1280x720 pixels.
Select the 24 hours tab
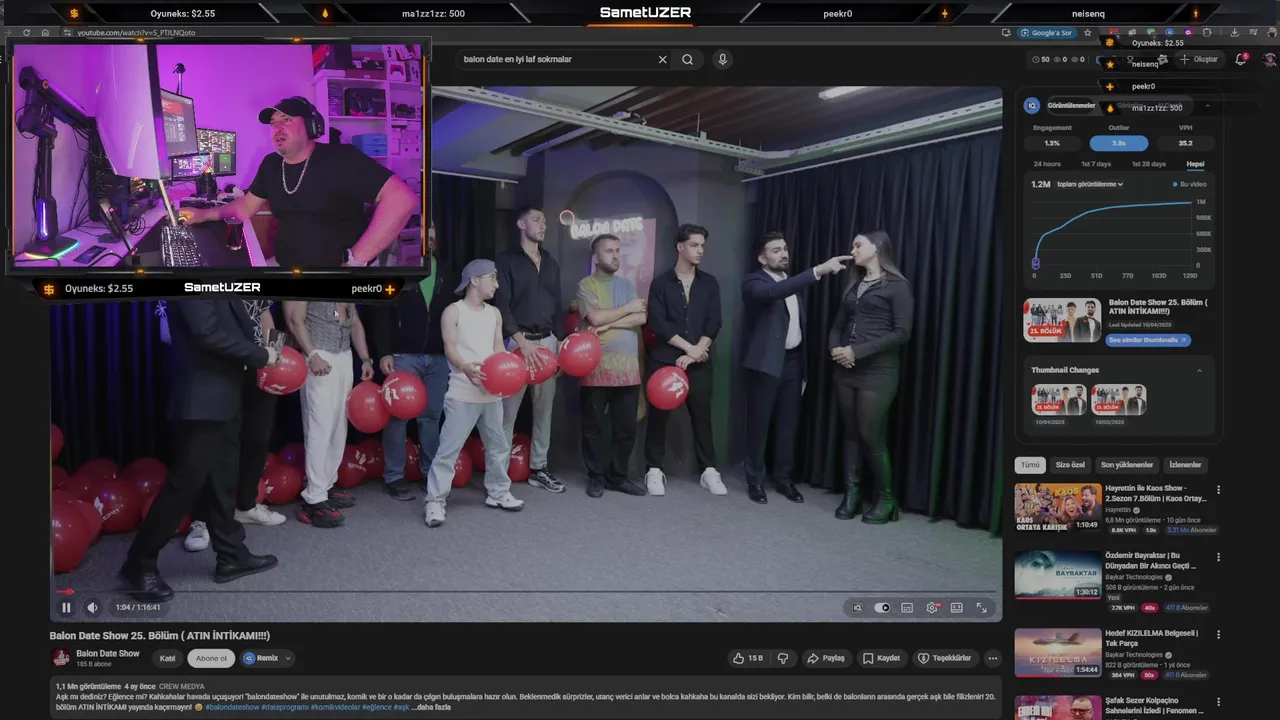click(x=1047, y=164)
